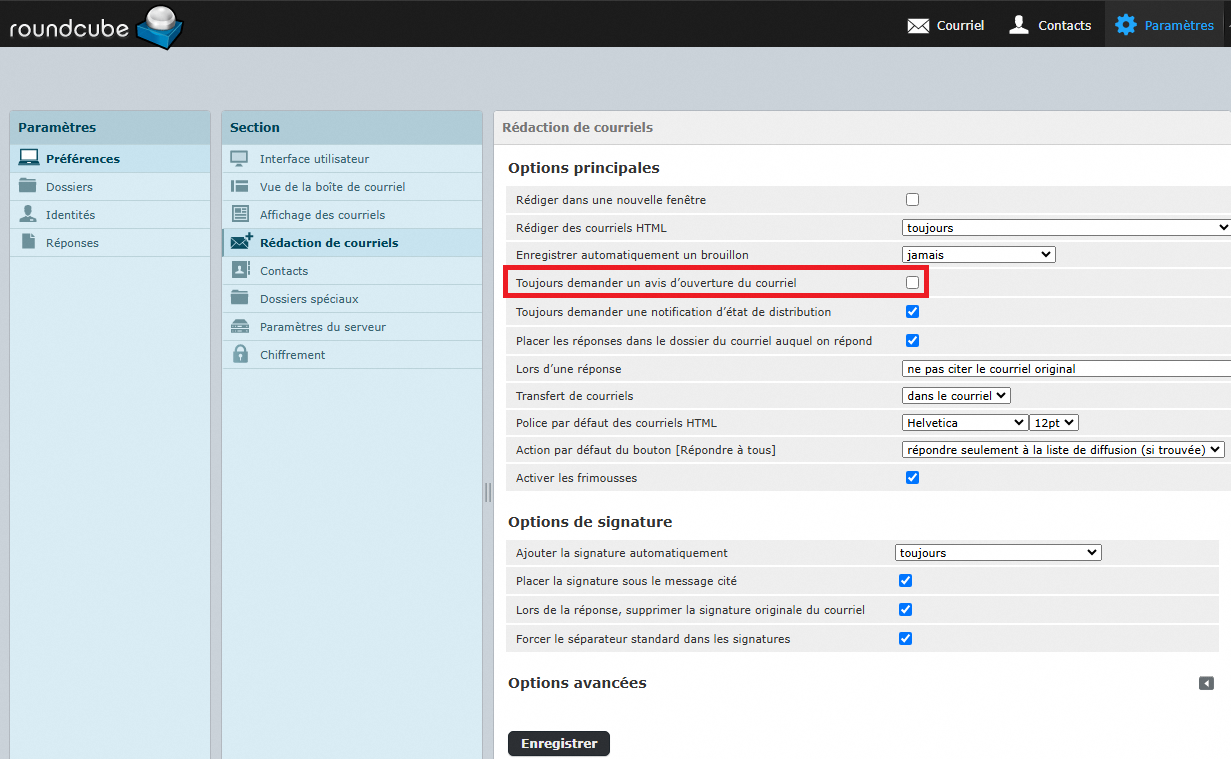This screenshot has width=1231, height=759.
Task: Open Paramètres du serveur section icon
Action: pyautogui.click(x=240, y=326)
